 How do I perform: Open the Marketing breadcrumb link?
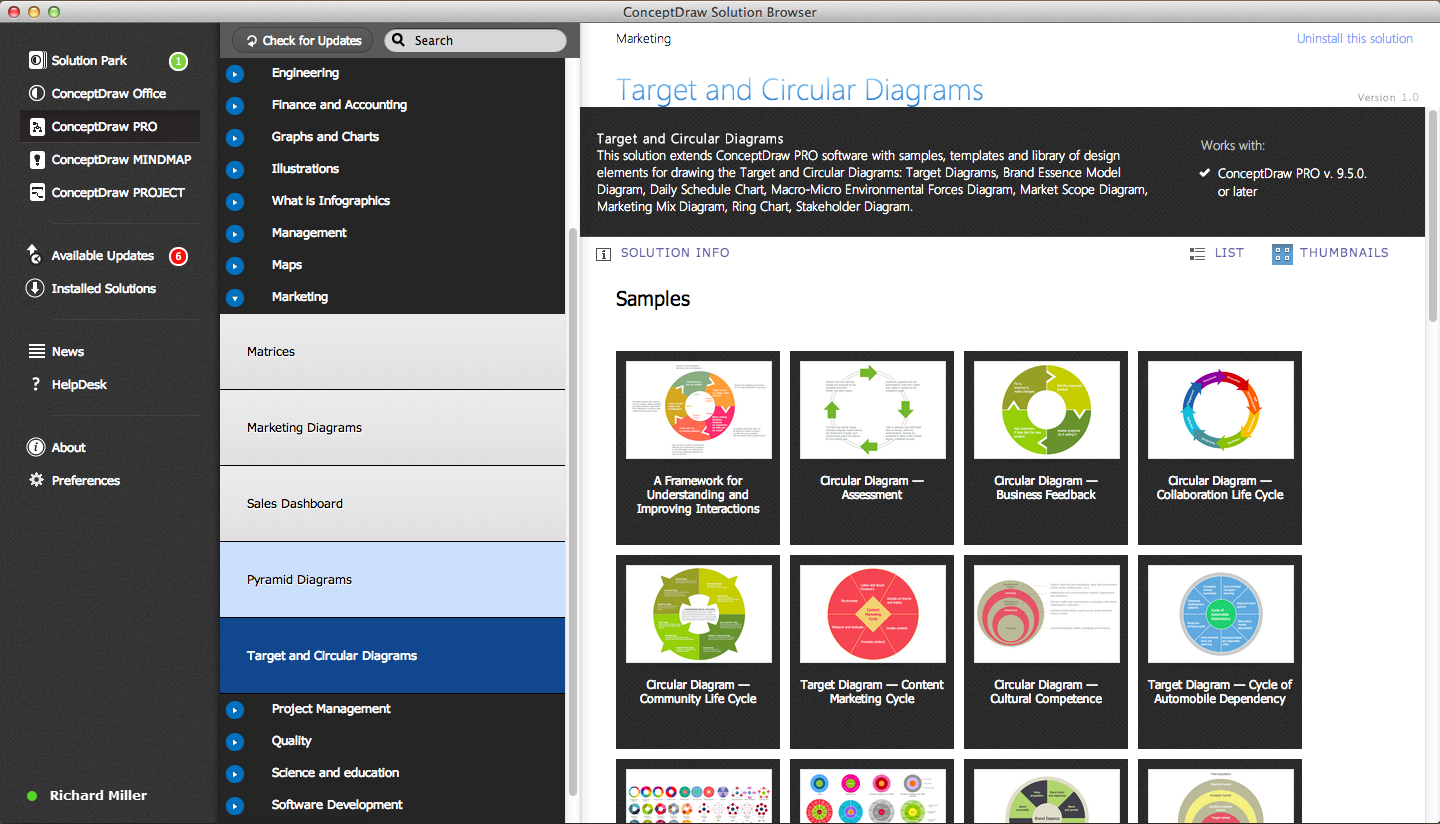[x=643, y=39]
